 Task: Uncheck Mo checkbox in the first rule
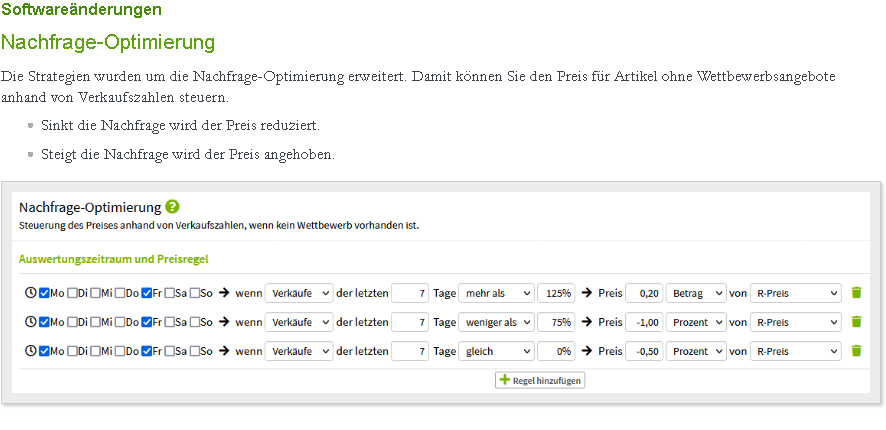[45, 293]
